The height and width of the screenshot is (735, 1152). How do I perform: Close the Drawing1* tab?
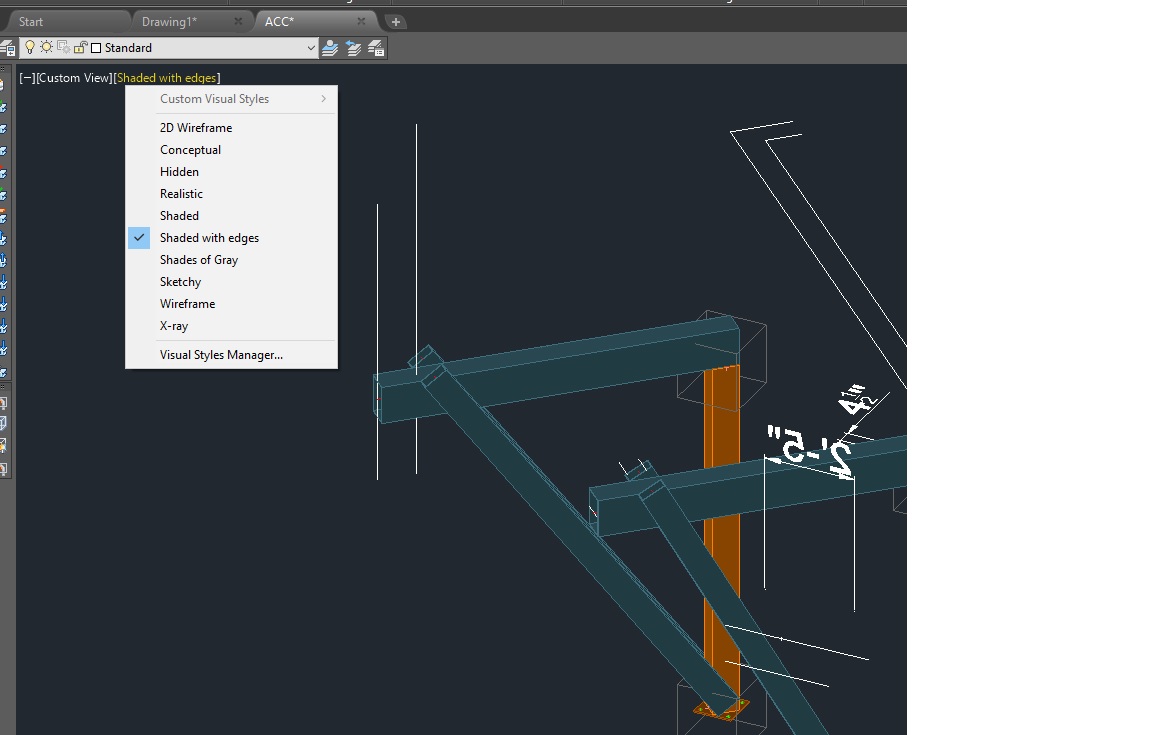point(238,21)
